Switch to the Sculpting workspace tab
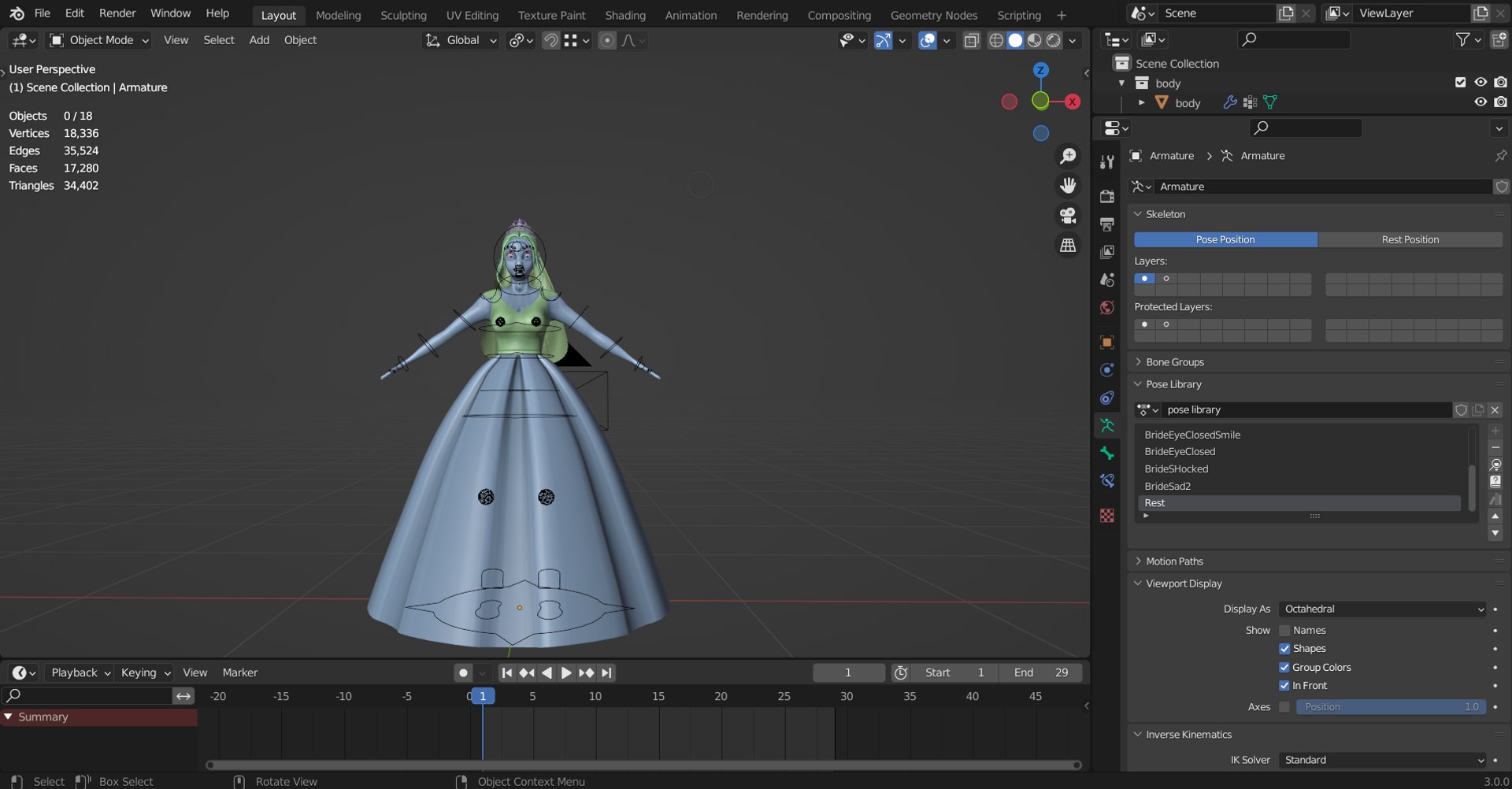 pyautogui.click(x=403, y=15)
